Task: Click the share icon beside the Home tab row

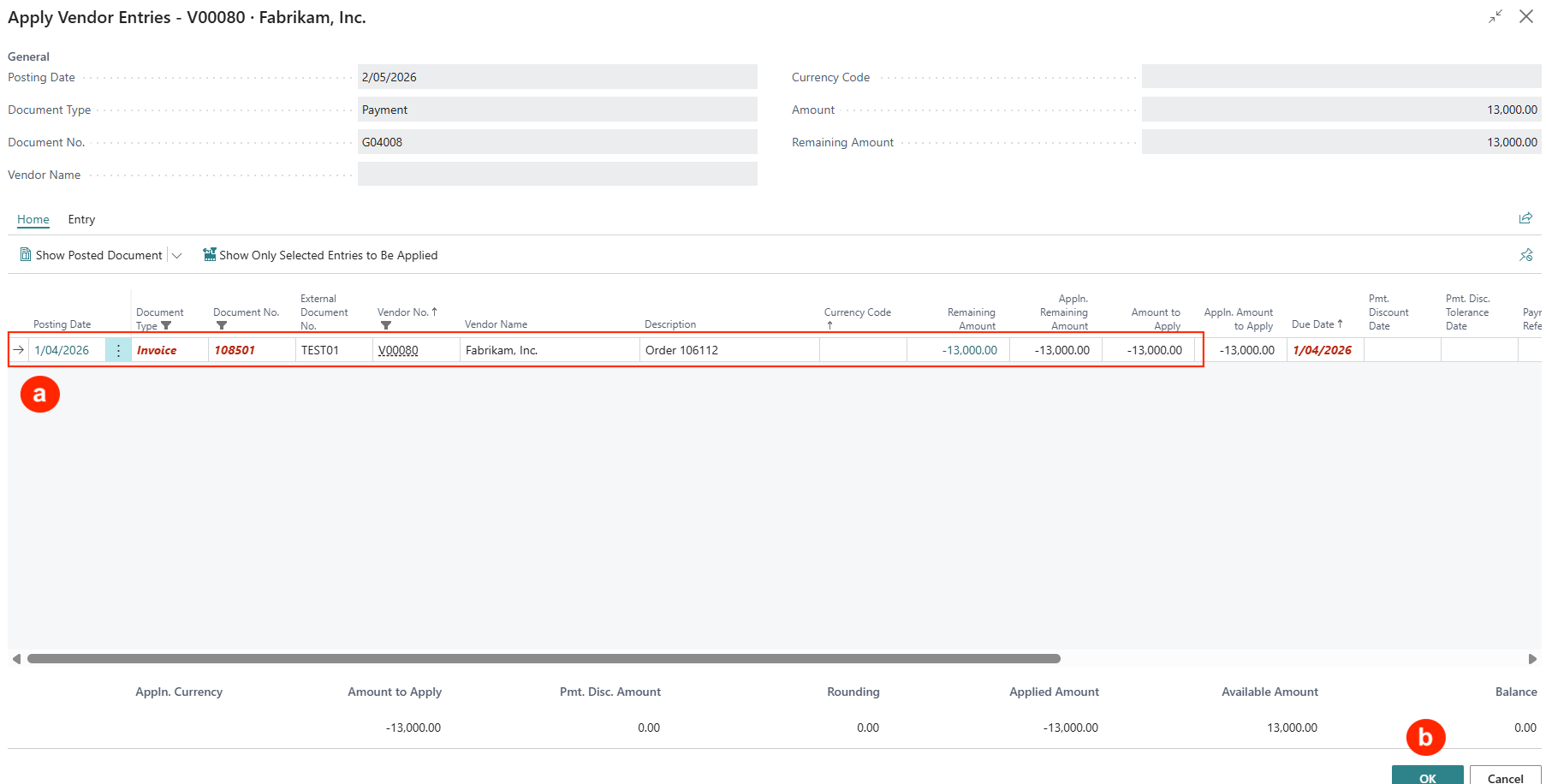Action: click(1525, 218)
